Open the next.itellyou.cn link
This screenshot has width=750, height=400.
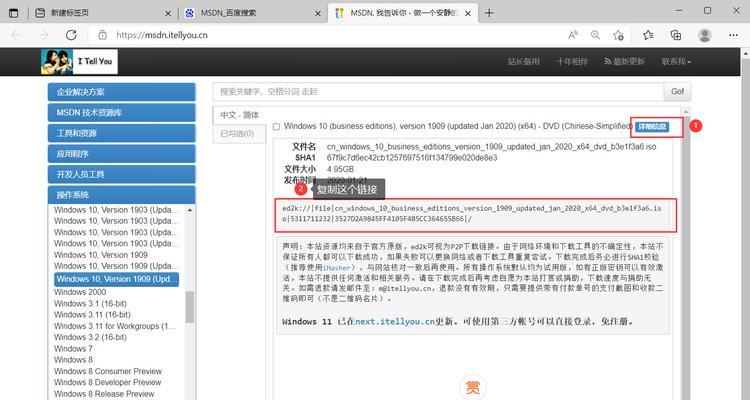tap(395, 322)
